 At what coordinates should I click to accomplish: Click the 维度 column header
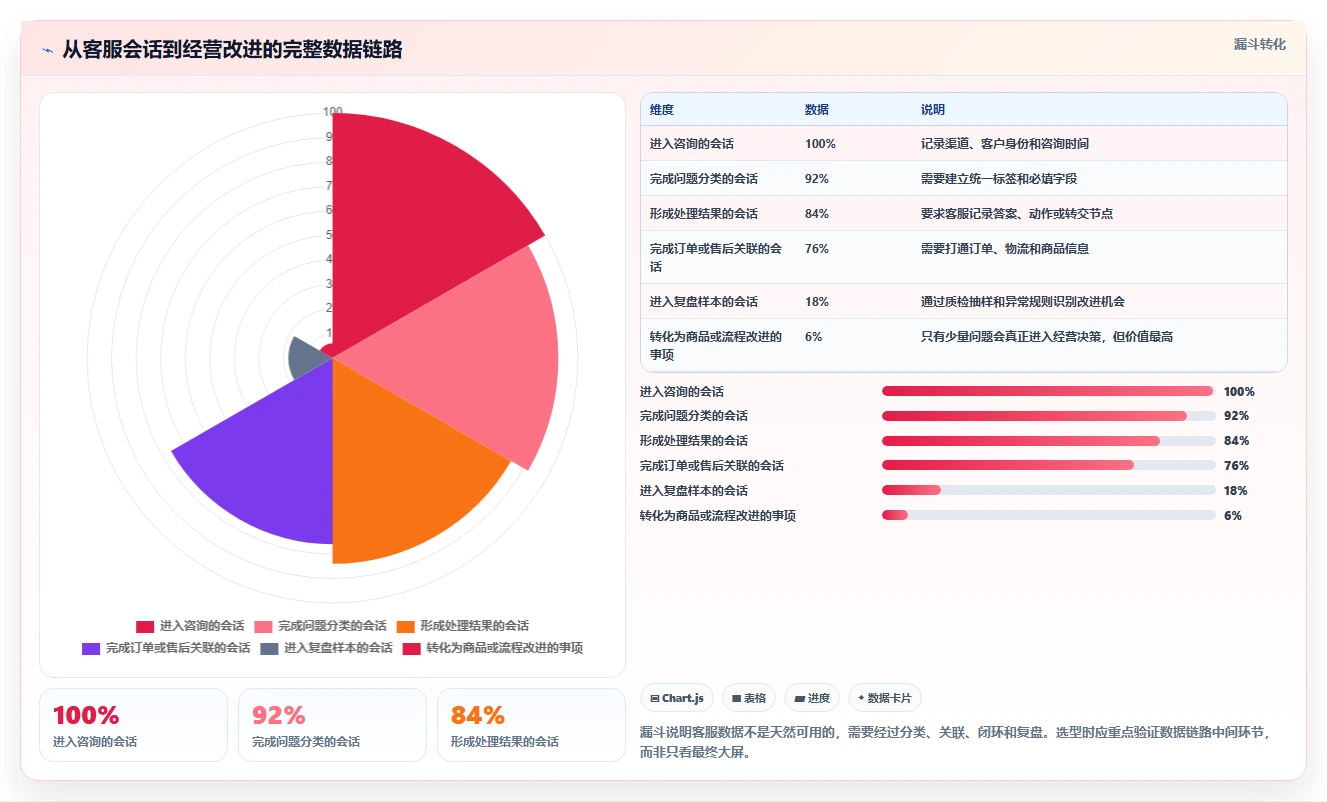[x=662, y=110]
